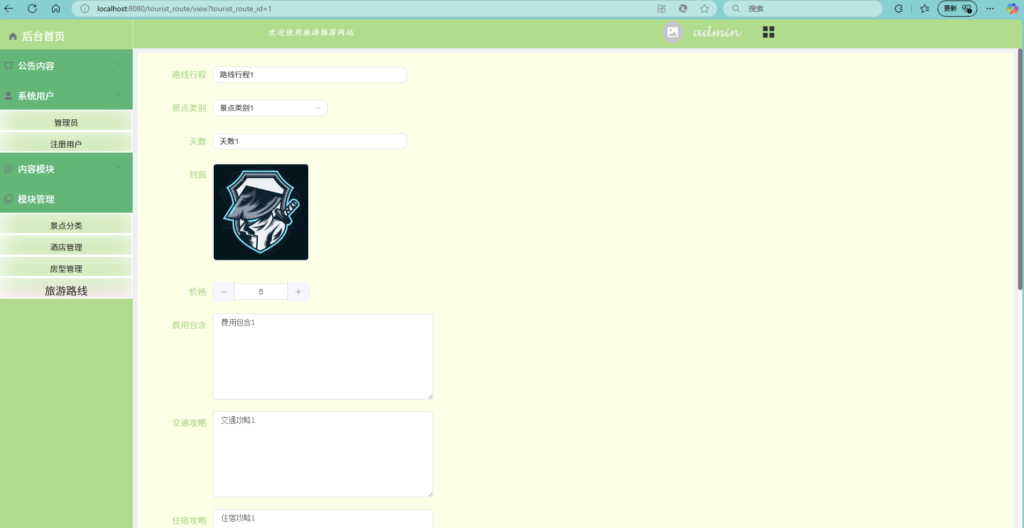1024x528 pixels.
Task: Expand the 公告内容 menu chevron
Action: (119, 64)
